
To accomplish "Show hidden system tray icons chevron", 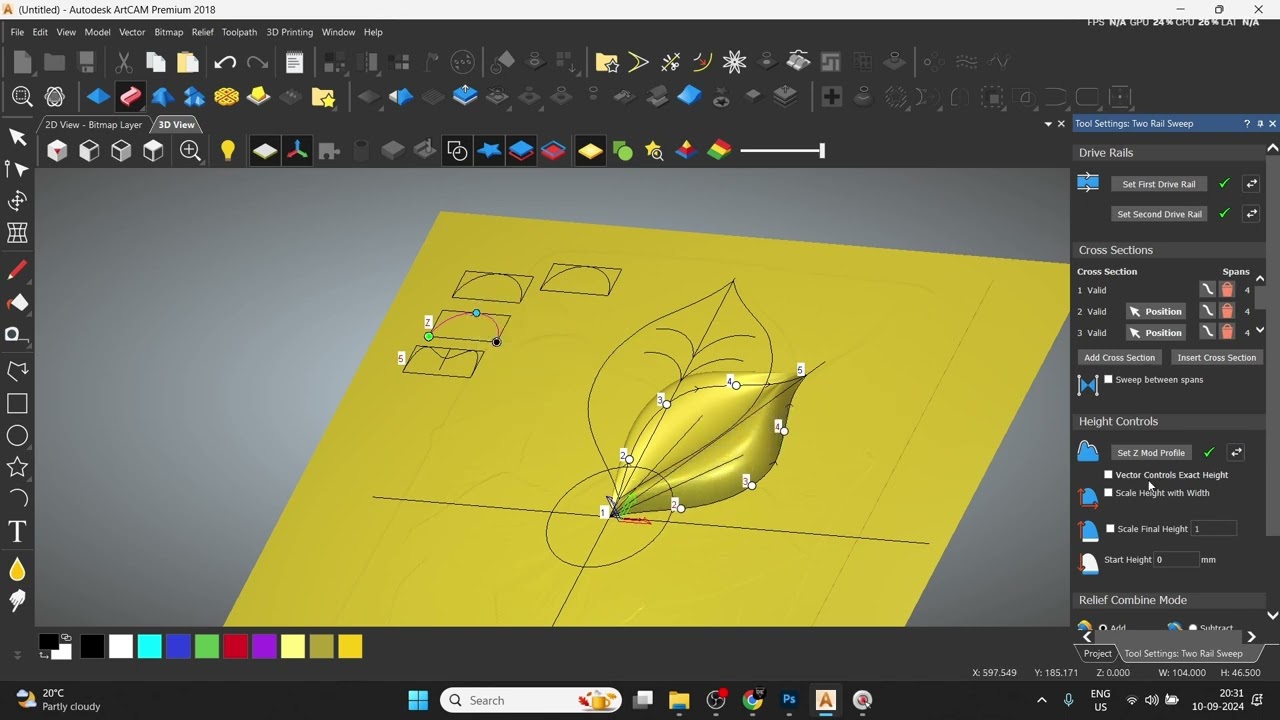I will pyautogui.click(x=1041, y=700).
